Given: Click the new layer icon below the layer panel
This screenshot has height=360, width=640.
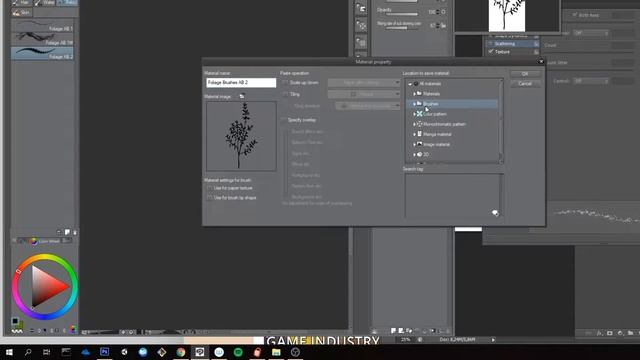Looking at the screenshot, I should (393, 331).
